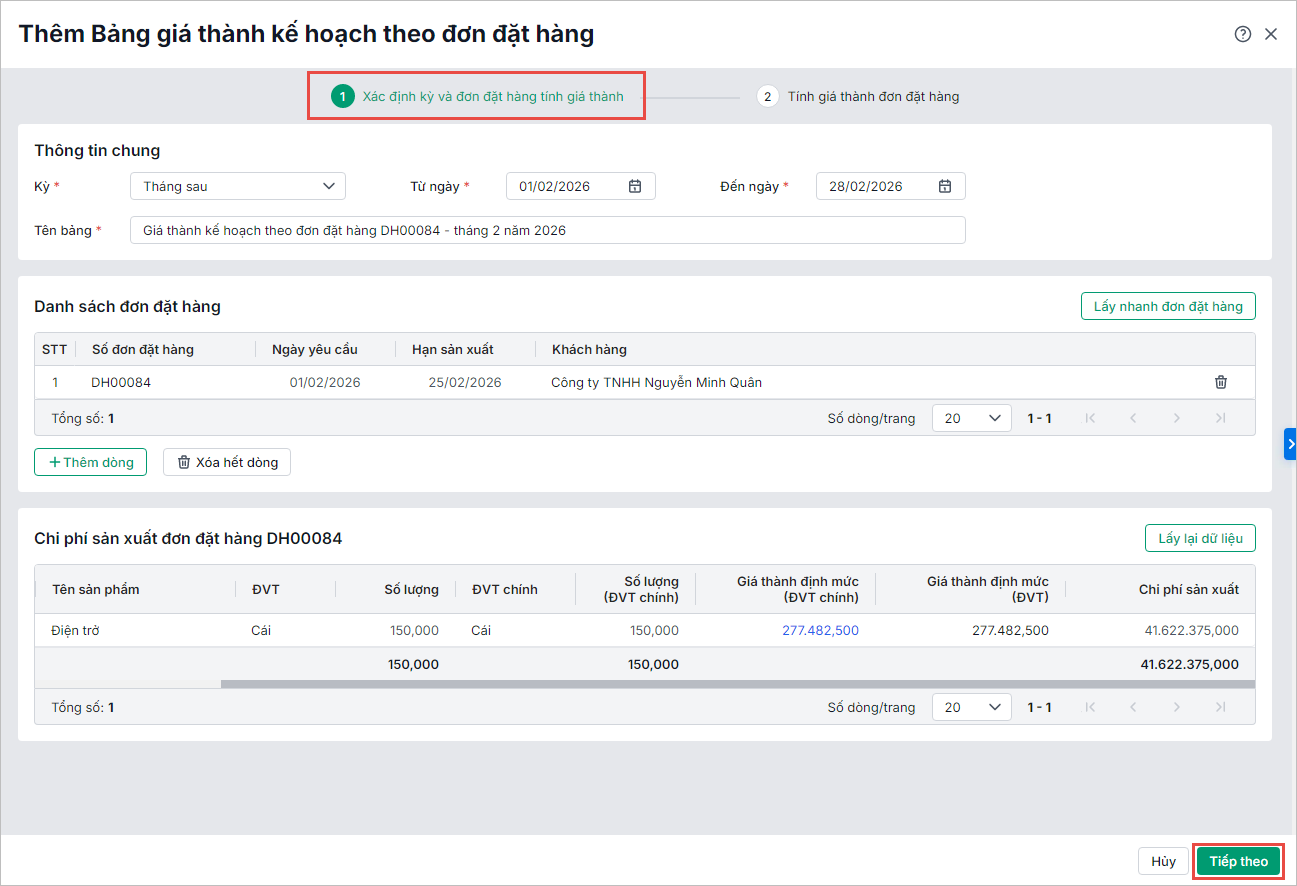Click the Tên bảng text field
The image size is (1297, 886).
(x=547, y=230)
